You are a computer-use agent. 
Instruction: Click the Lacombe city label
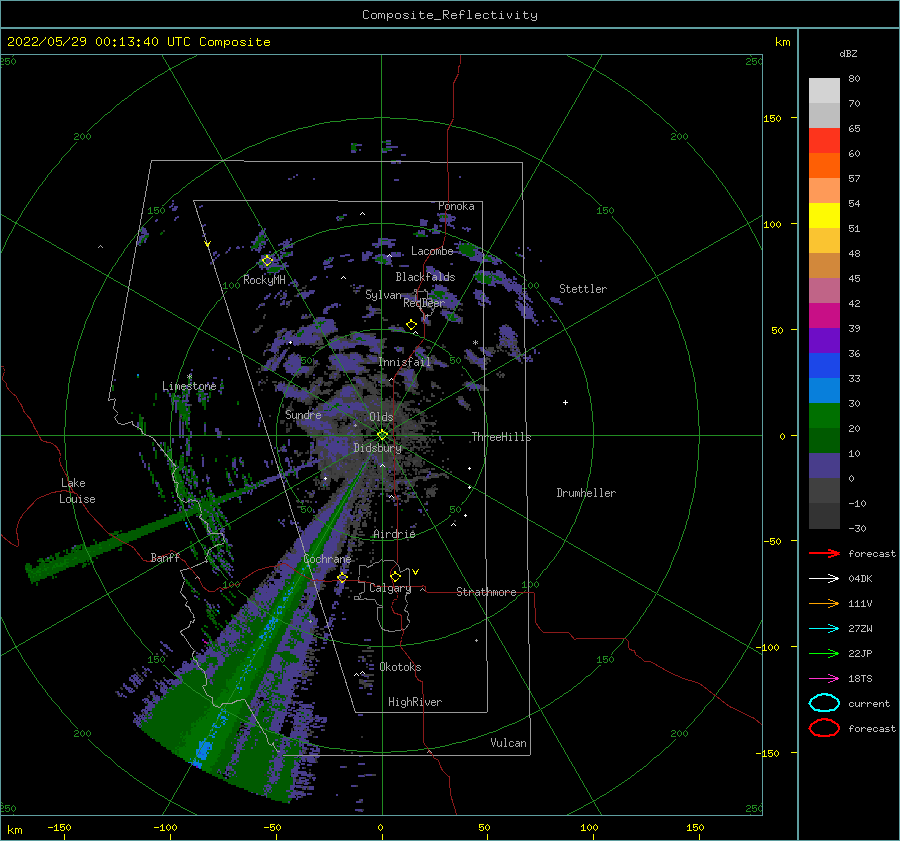pyautogui.click(x=432, y=251)
